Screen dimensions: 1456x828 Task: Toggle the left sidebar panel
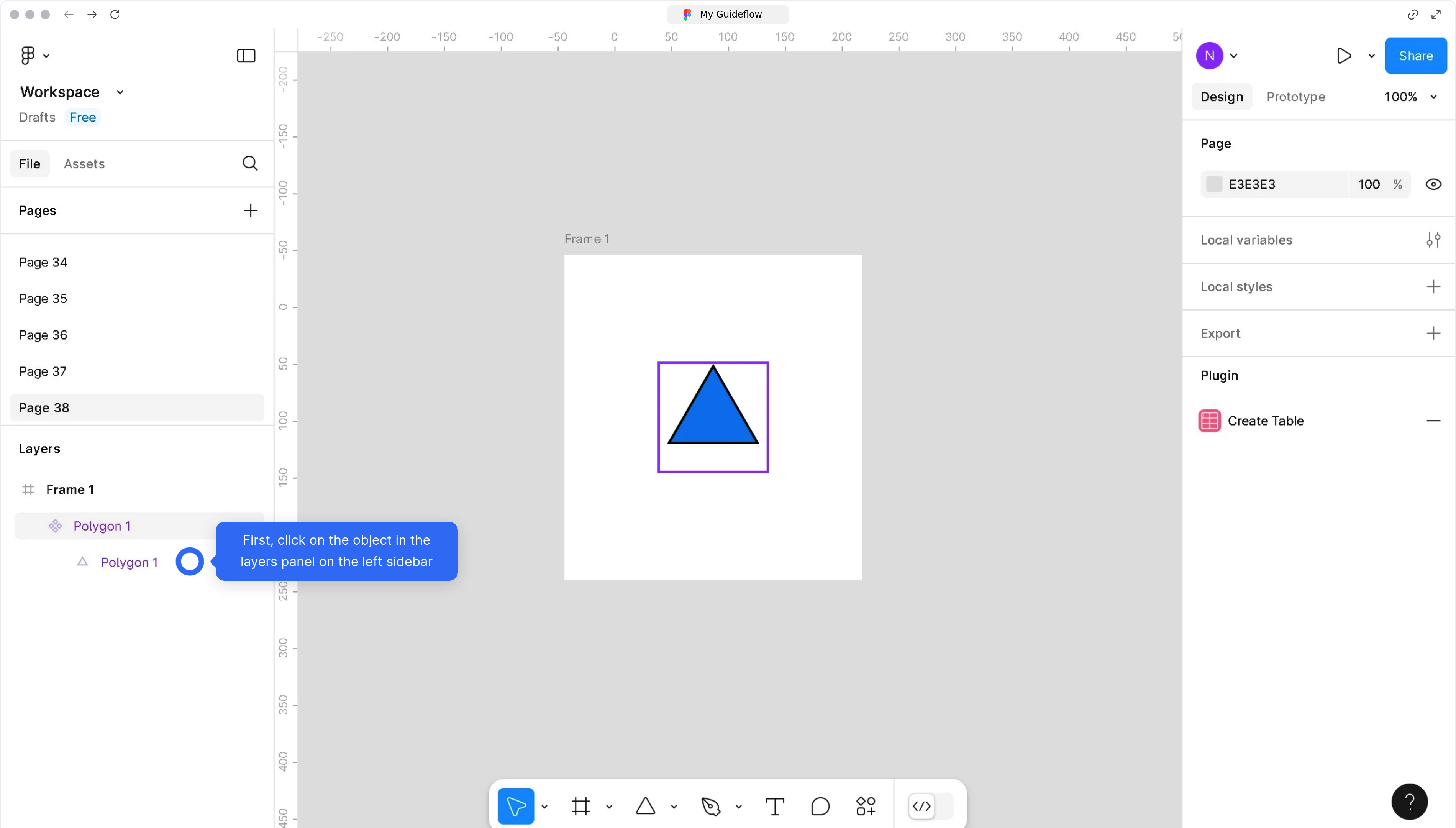(245, 55)
